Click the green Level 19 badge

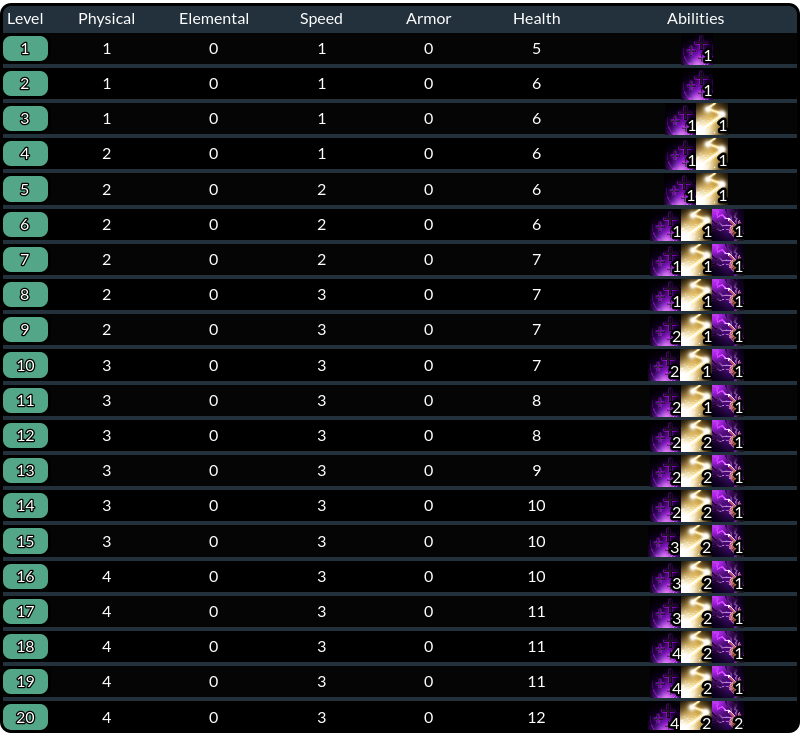point(26,681)
